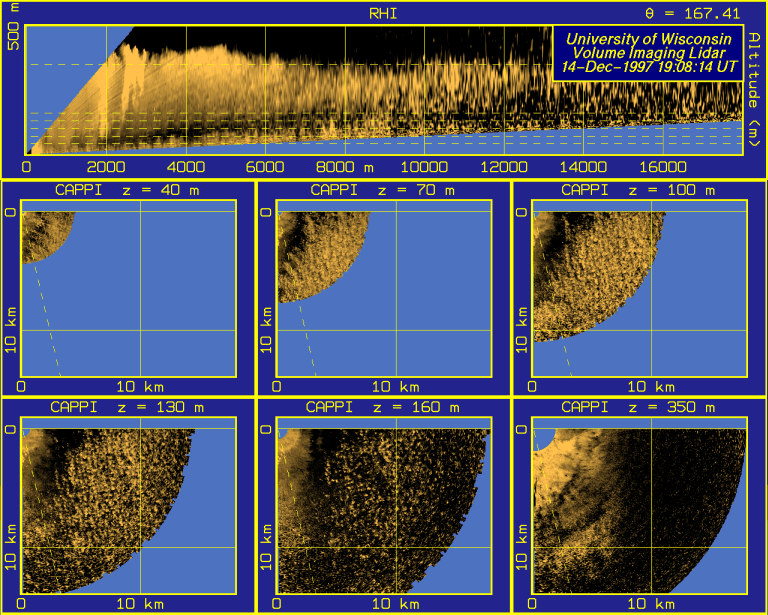
Task: Click the 'CAPPI z = 100 m' title
Action: (638, 190)
